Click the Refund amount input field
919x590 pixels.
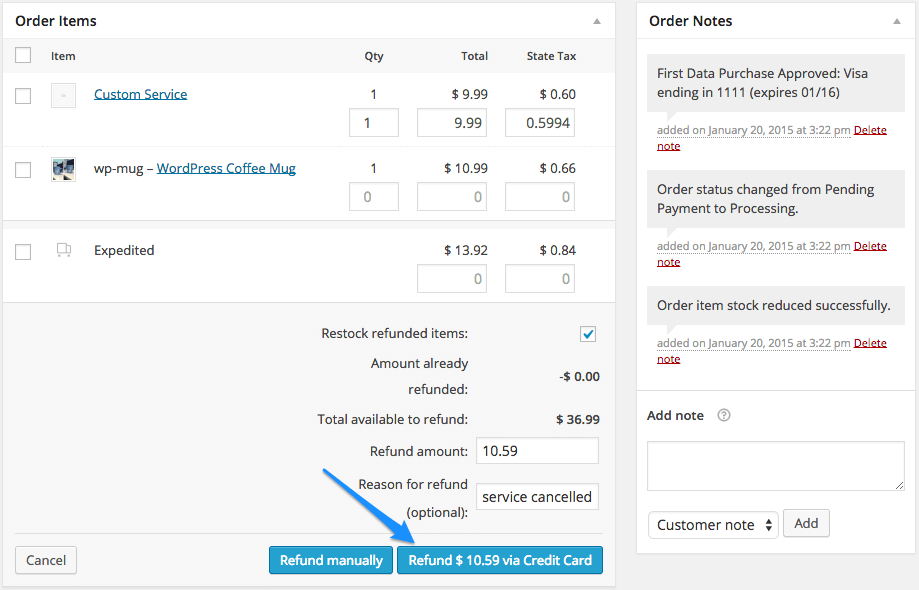pyautogui.click(x=537, y=450)
